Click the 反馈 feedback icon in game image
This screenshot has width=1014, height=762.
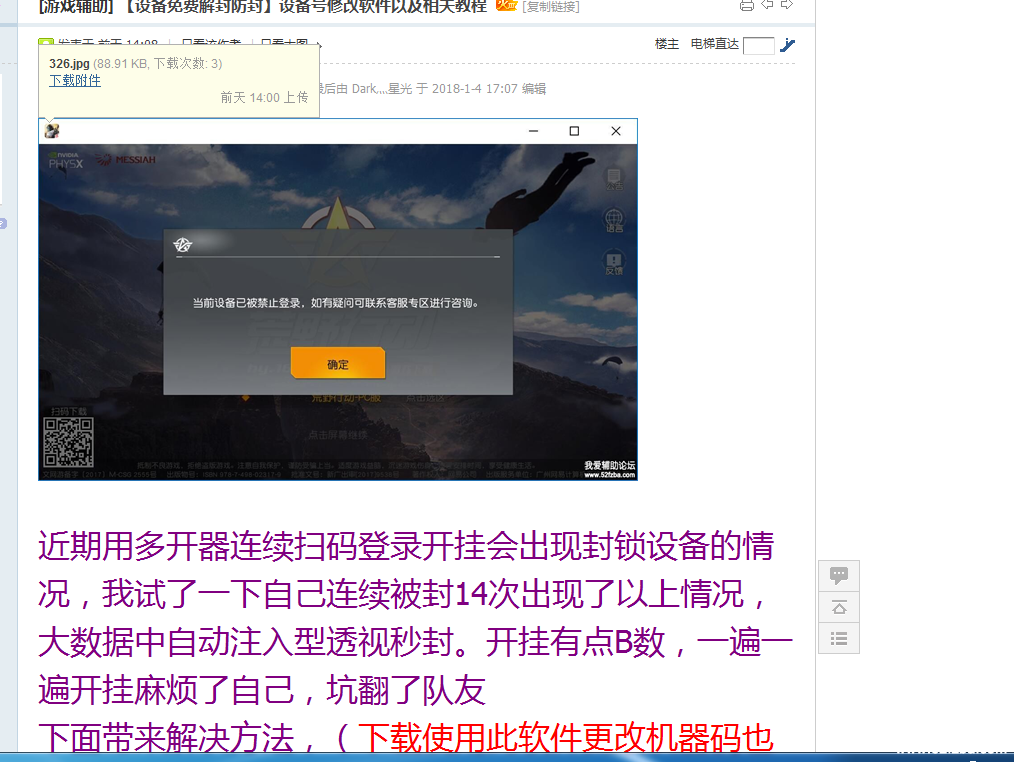pos(614,263)
